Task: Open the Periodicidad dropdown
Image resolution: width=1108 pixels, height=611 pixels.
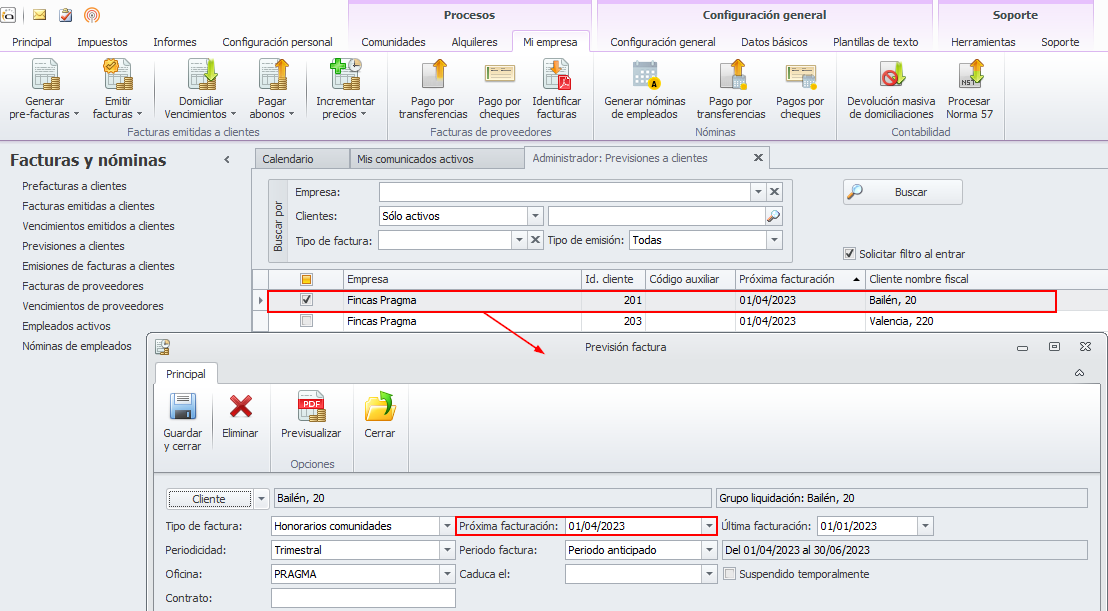Action: click(x=446, y=550)
